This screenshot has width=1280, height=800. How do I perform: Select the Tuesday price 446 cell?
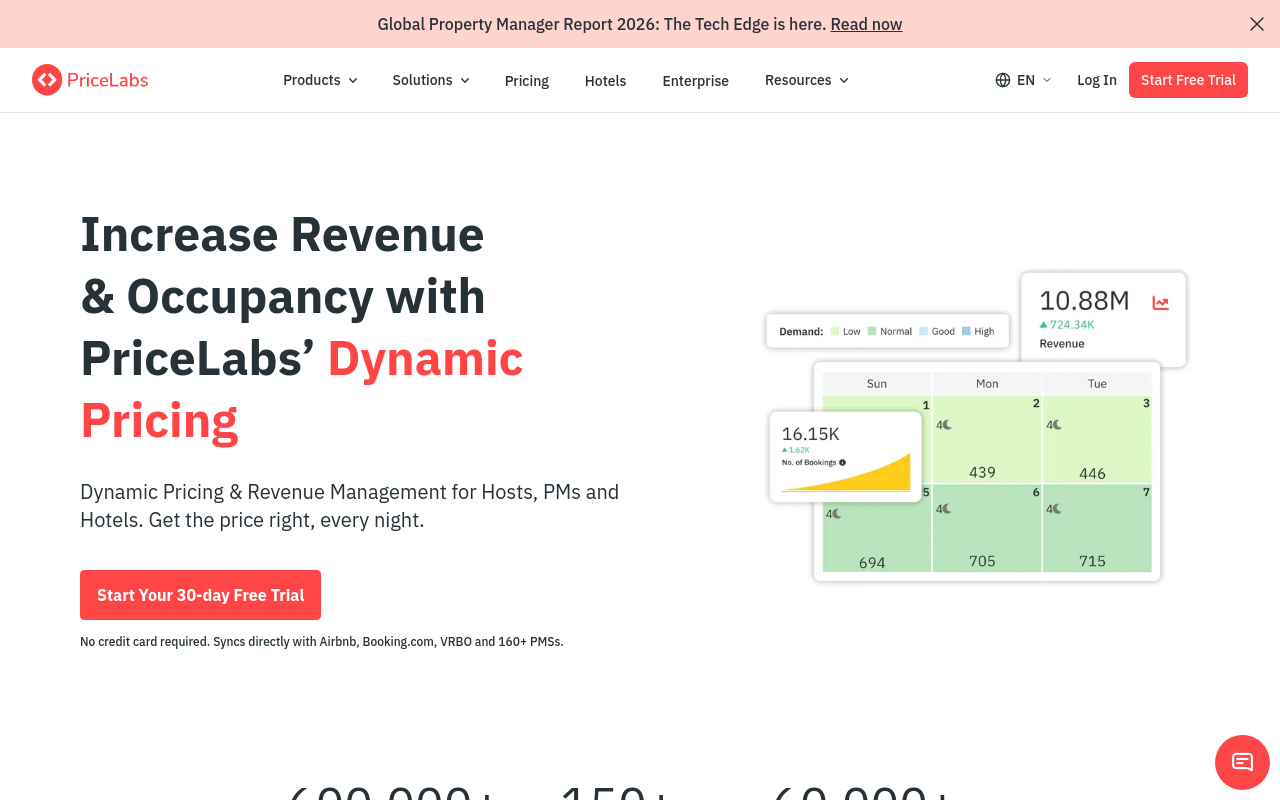click(1097, 439)
